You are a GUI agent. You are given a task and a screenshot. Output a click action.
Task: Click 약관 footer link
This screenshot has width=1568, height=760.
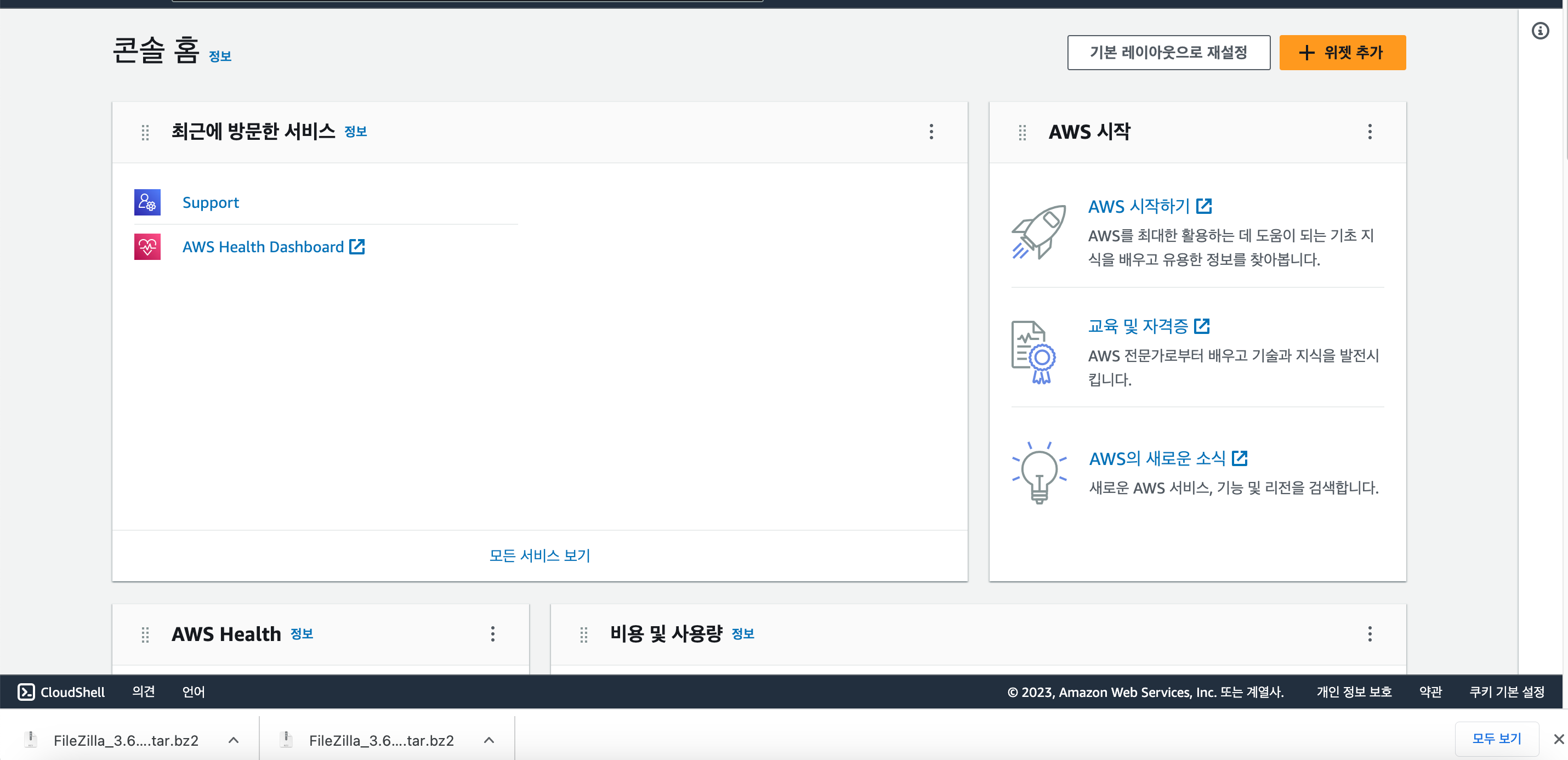point(1430,692)
